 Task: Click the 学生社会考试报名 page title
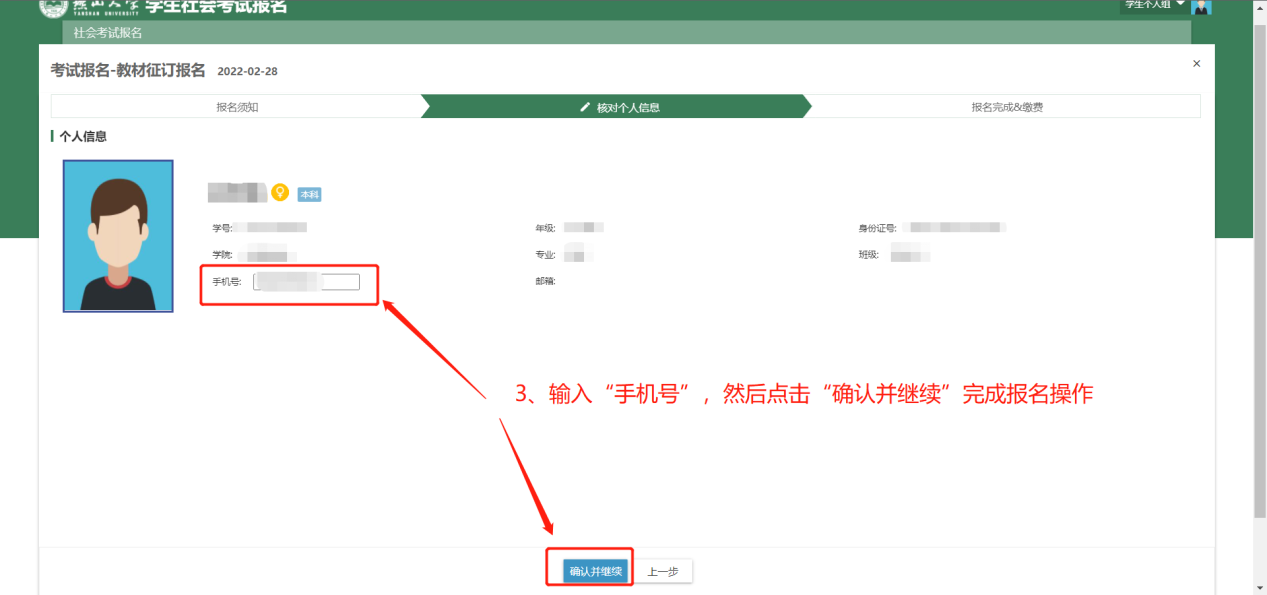click(x=216, y=7)
